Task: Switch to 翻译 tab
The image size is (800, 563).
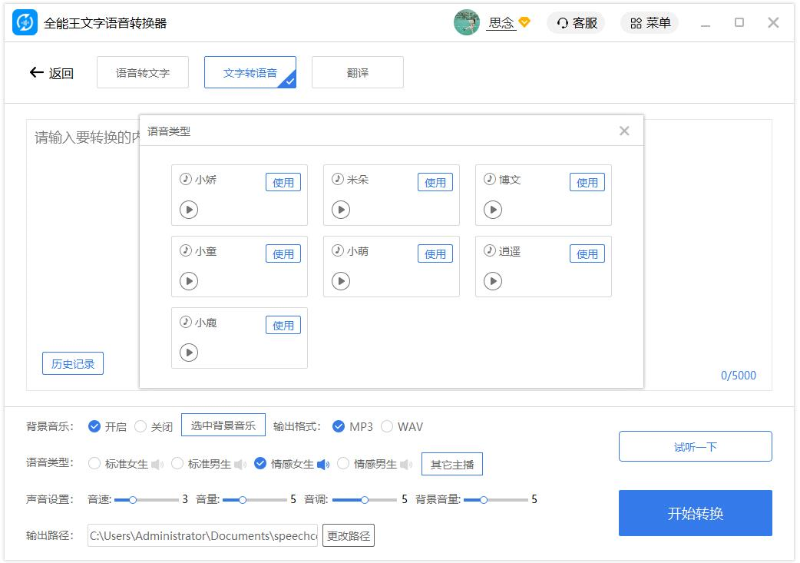Action: click(x=357, y=73)
